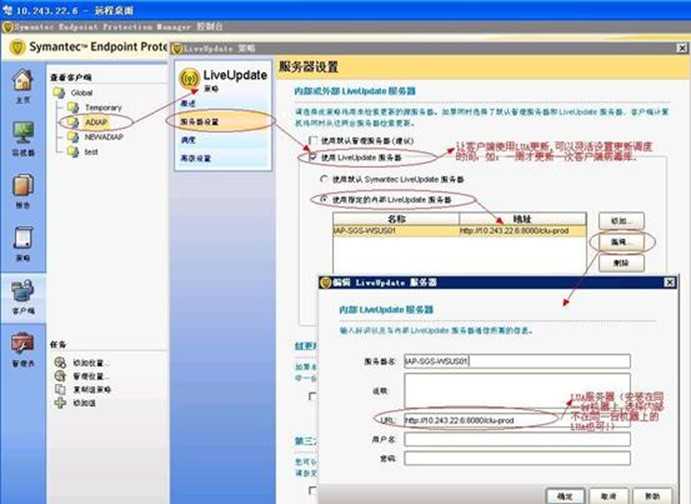Open the 报告 Reports sidebar icon

[x=23, y=185]
